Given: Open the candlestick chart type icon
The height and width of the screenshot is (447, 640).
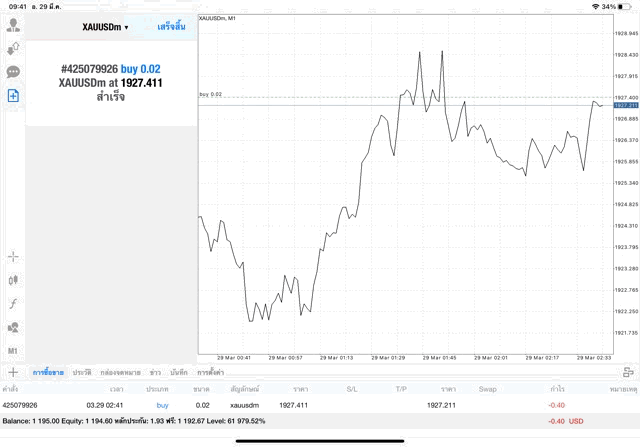Looking at the screenshot, I should click(x=13, y=280).
